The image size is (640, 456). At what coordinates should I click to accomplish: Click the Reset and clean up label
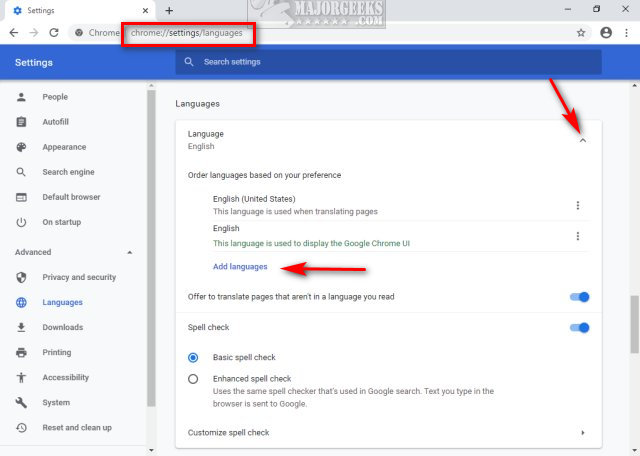77,427
